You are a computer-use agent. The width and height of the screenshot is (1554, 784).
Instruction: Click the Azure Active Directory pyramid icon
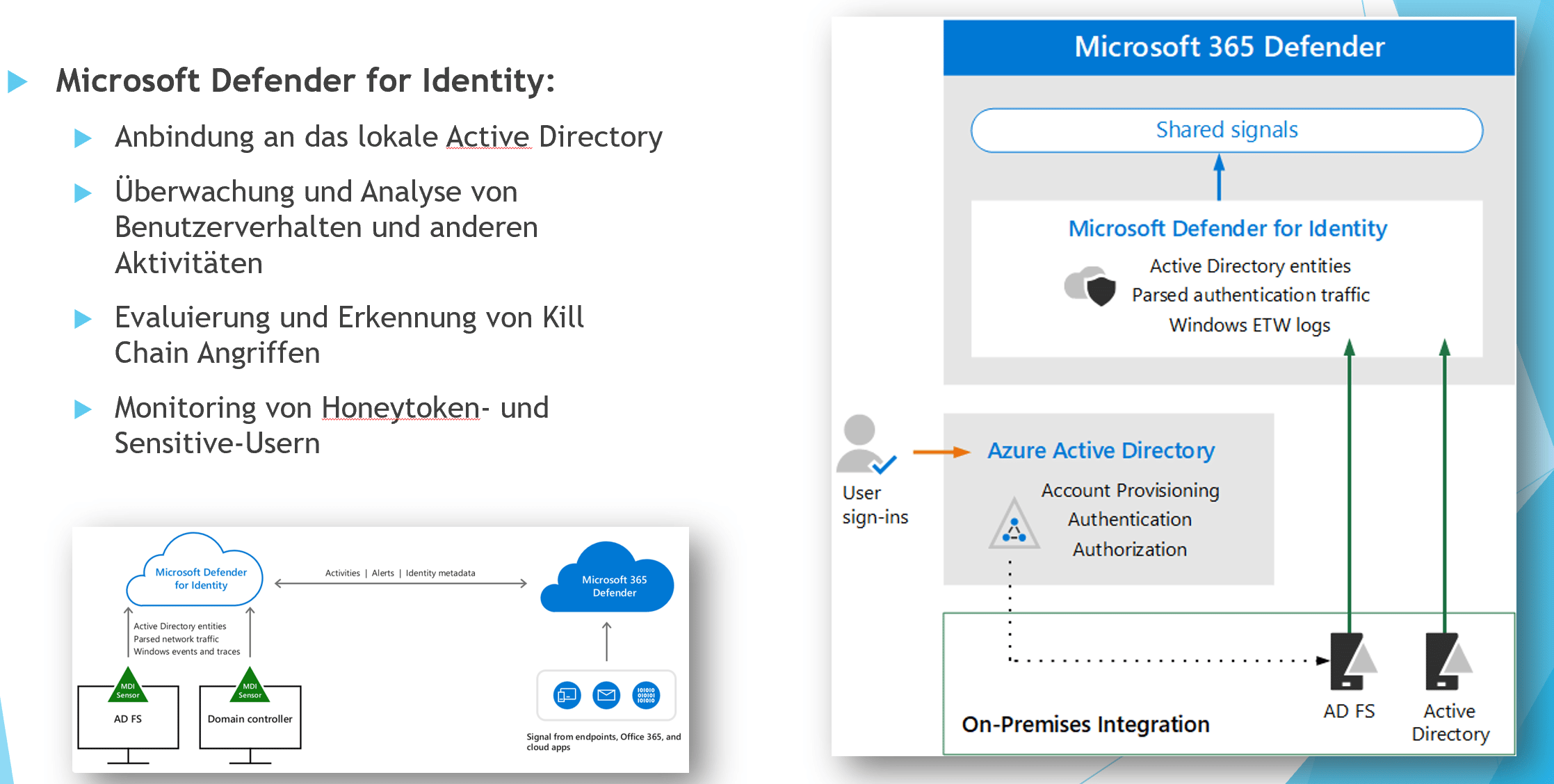pyautogui.click(x=1014, y=523)
